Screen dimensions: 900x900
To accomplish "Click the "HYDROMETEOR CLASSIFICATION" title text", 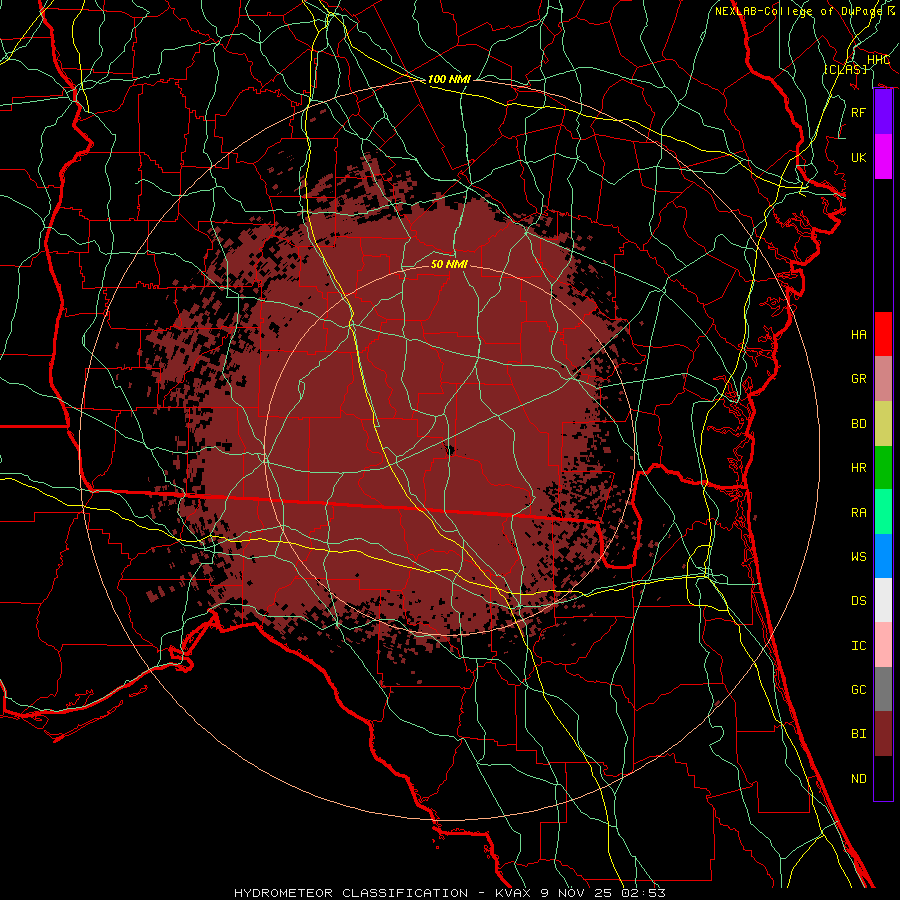I will click(351, 893).
